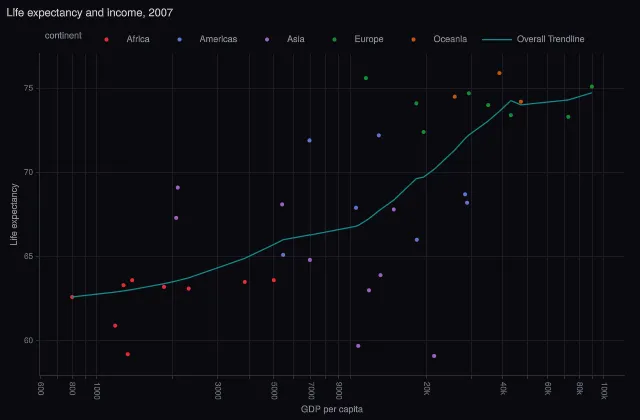Select the lowest purple Asia point near 20k

point(434,356)
